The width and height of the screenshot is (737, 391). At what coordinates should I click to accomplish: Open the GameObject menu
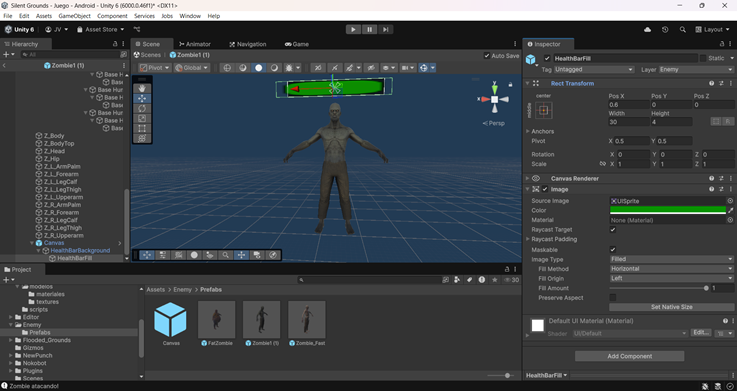pos(74,16)
